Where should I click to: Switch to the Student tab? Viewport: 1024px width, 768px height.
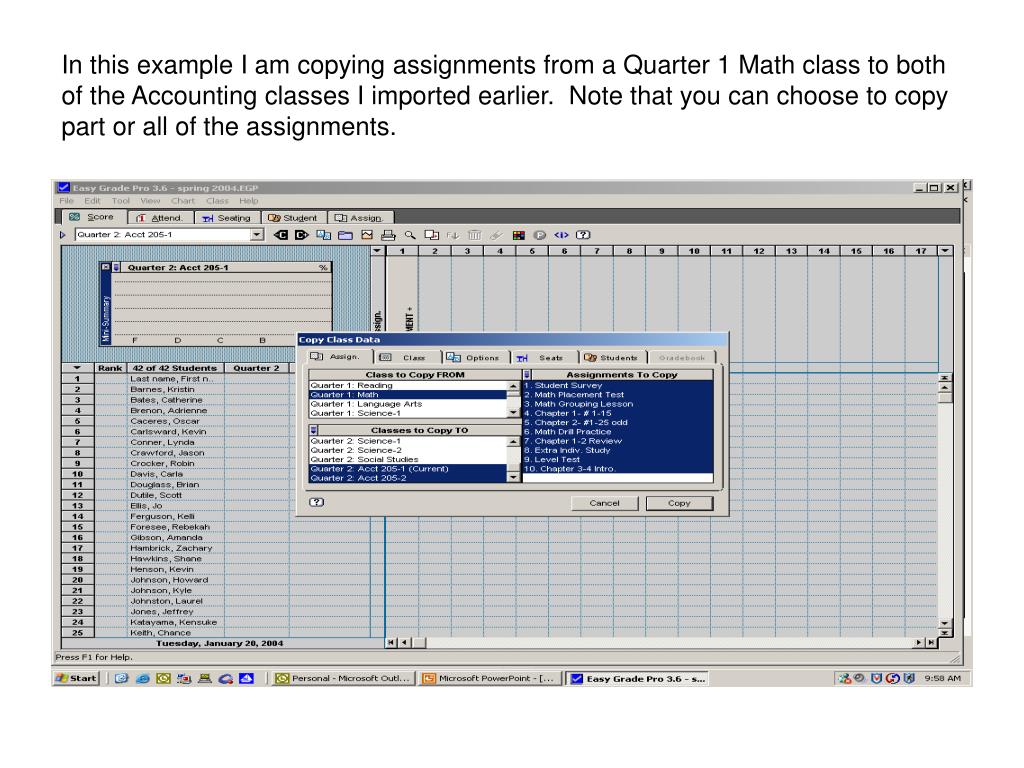click(293, 218)
